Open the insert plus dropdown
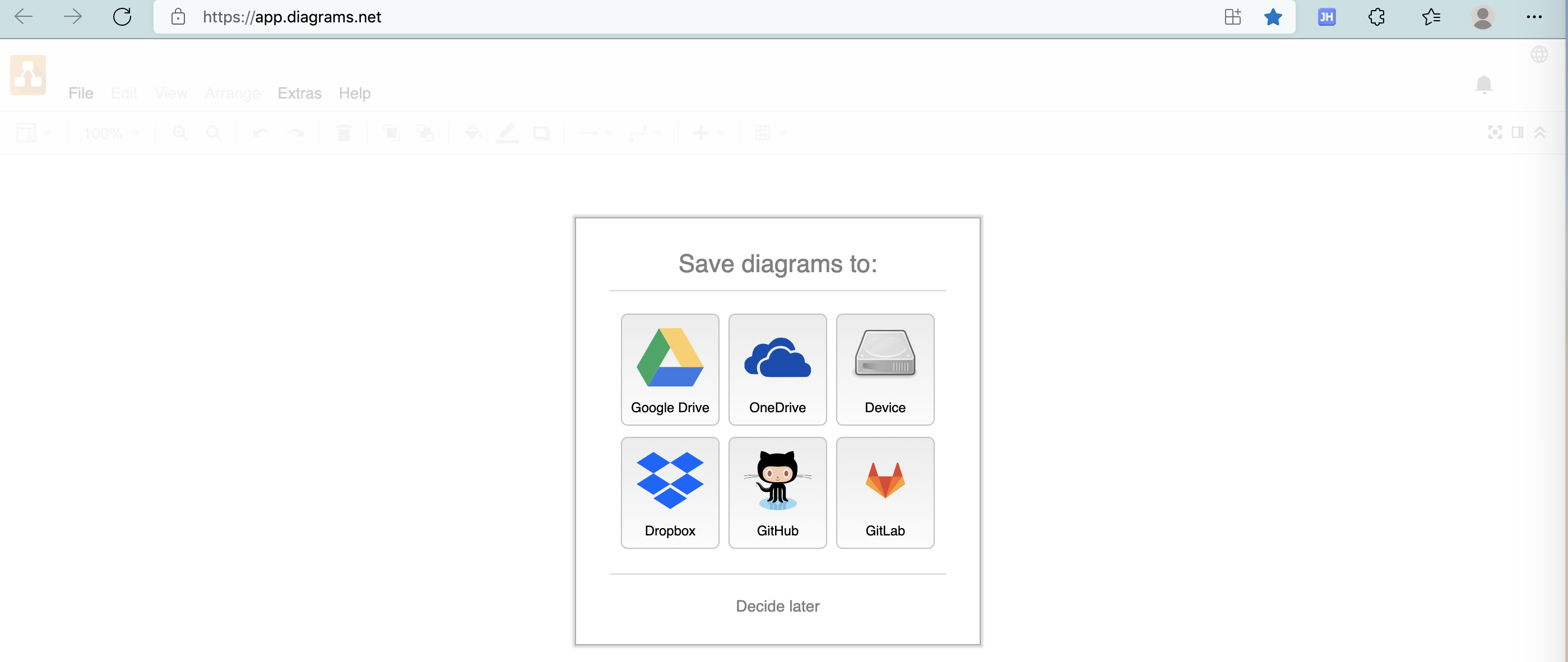 (708, 133)
